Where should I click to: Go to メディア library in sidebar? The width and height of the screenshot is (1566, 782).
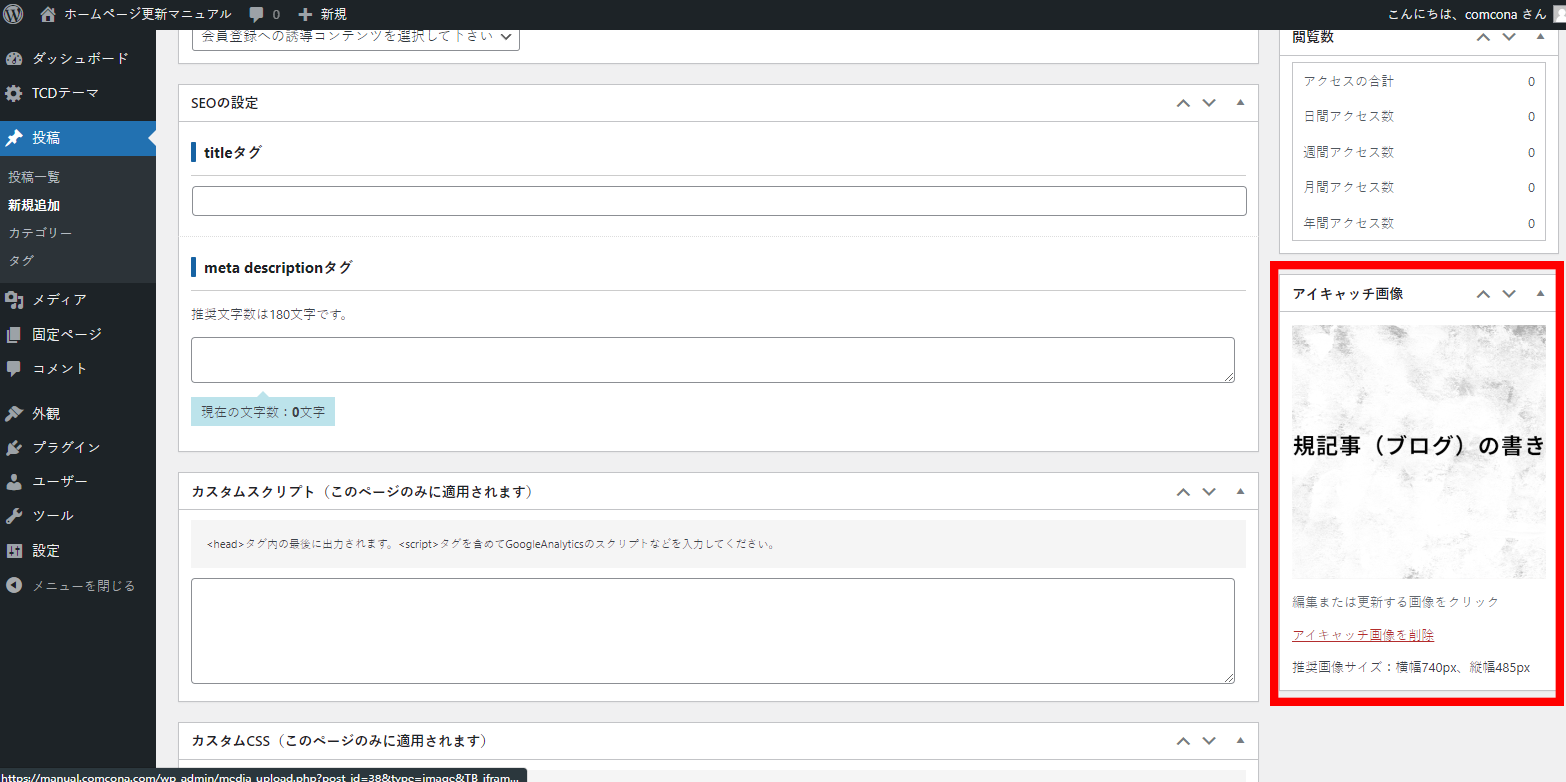[59, 299]
